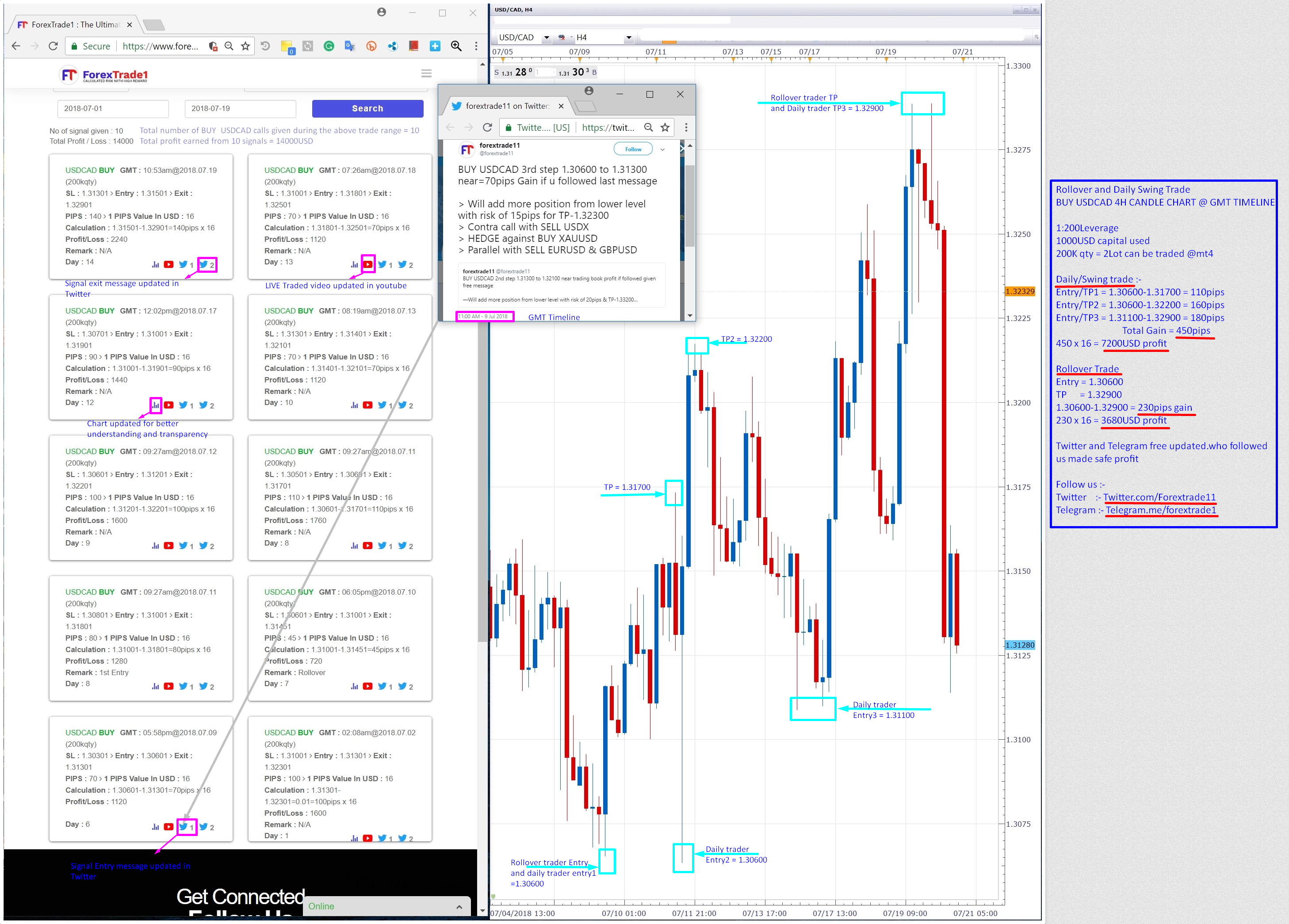This screenshot has width=1289, height=924.
Task: Click the Buy 1.31 30 price button
Action: (x=577, y=72)
